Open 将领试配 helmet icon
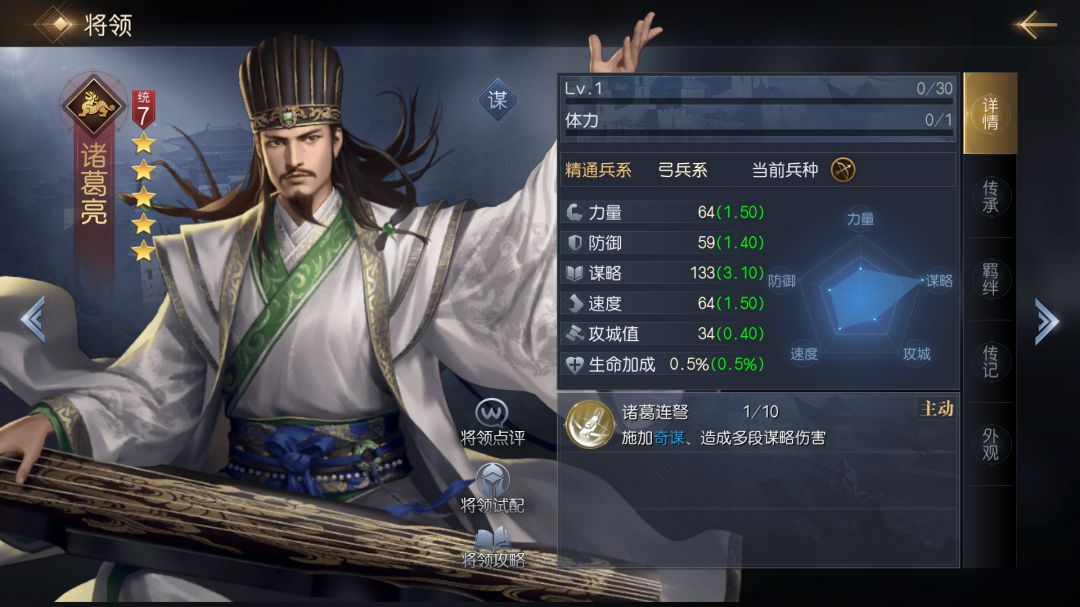 (x=493, y=479)
